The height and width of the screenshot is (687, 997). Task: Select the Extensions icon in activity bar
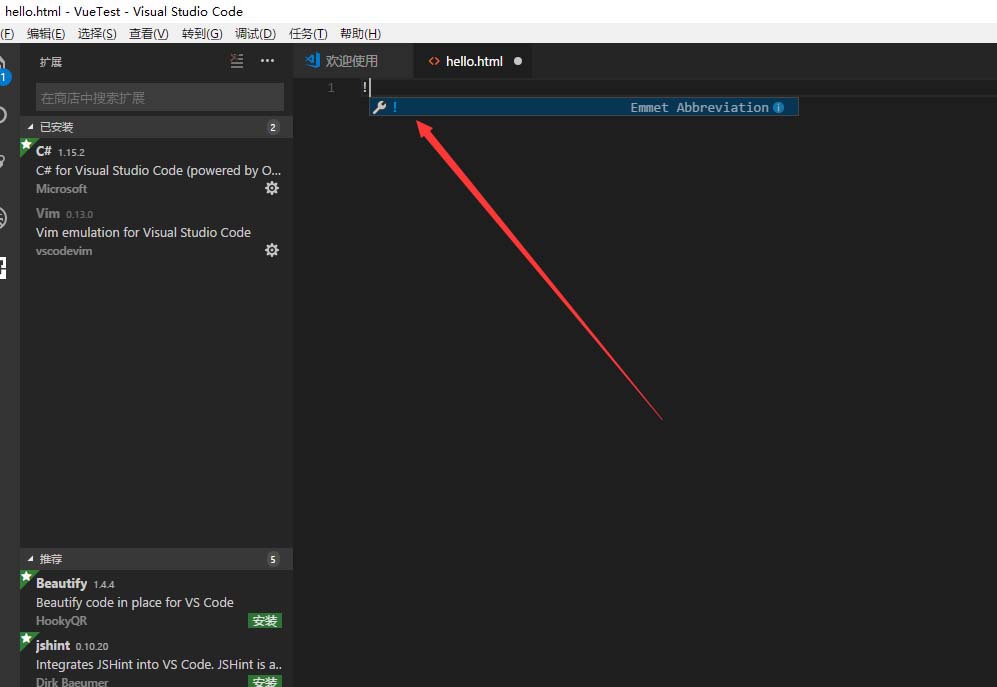[x=5, y=265]
